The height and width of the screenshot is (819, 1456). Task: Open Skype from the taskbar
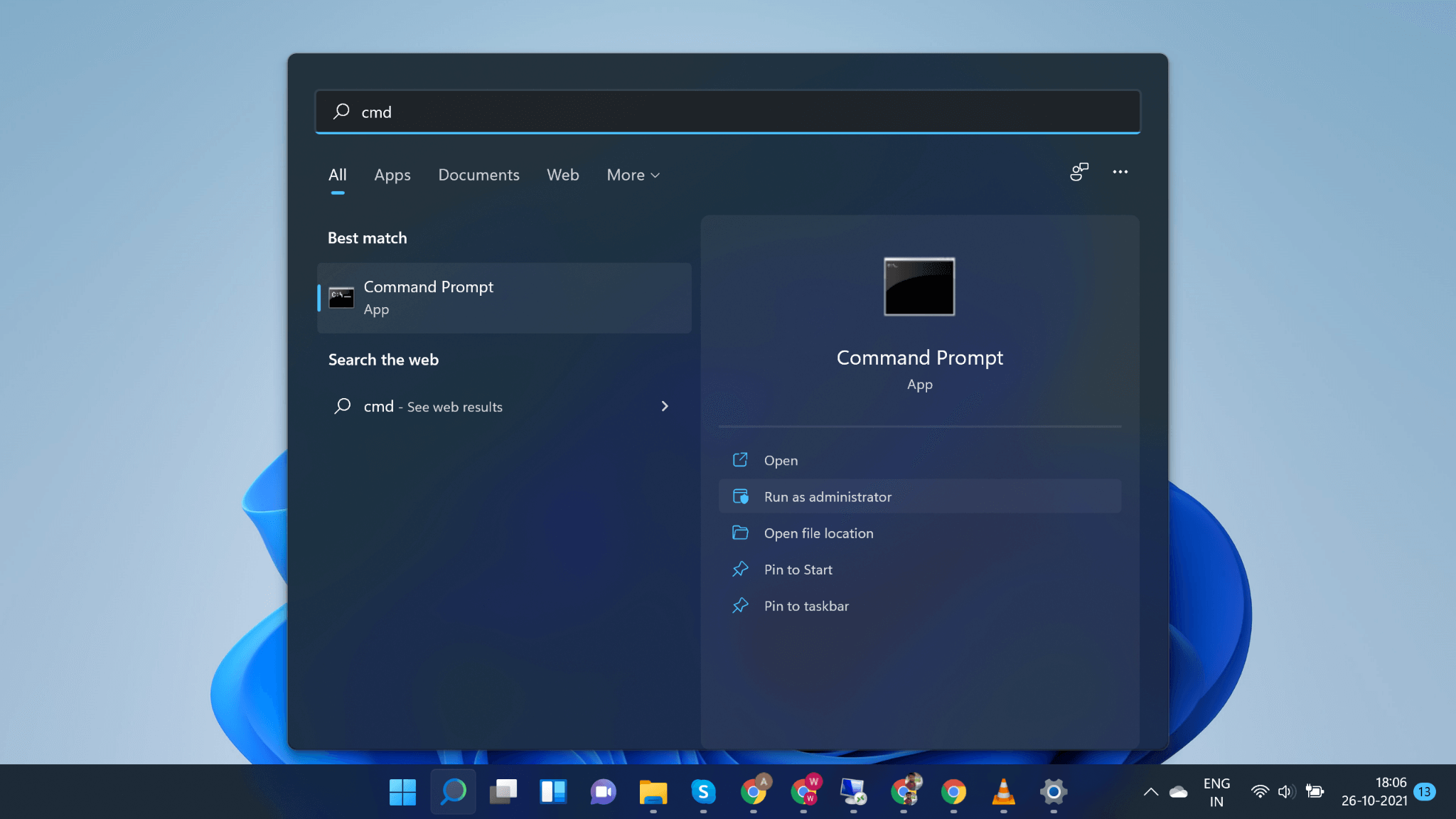point(704,791)
